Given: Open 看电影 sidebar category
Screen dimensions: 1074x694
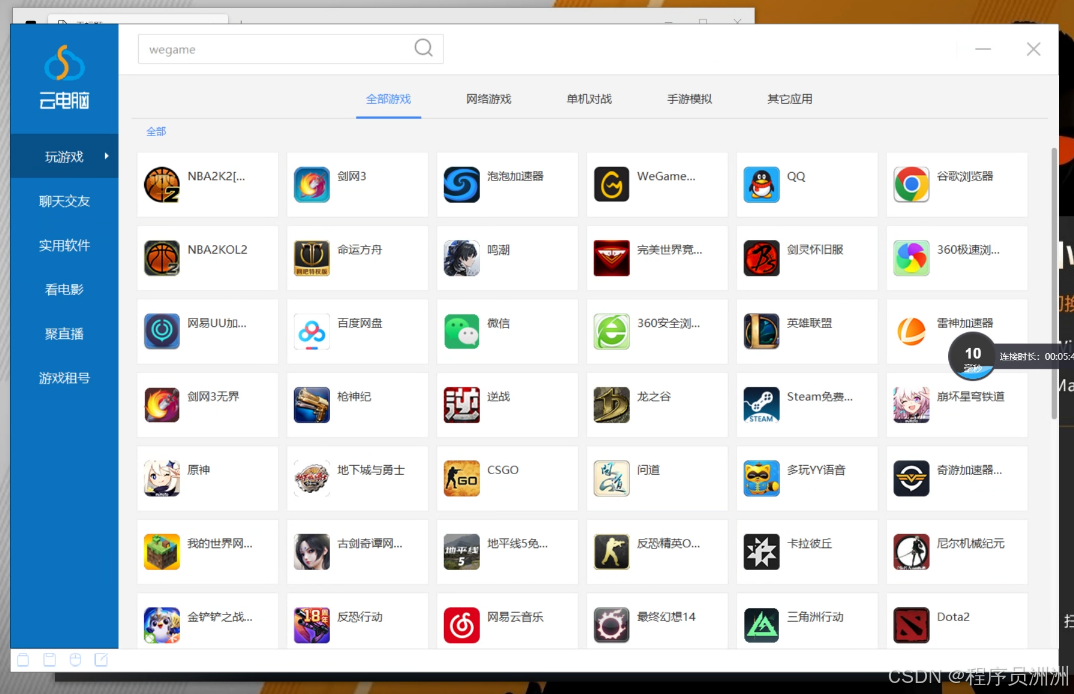Looking at the screenshot, I should [64, 290].
